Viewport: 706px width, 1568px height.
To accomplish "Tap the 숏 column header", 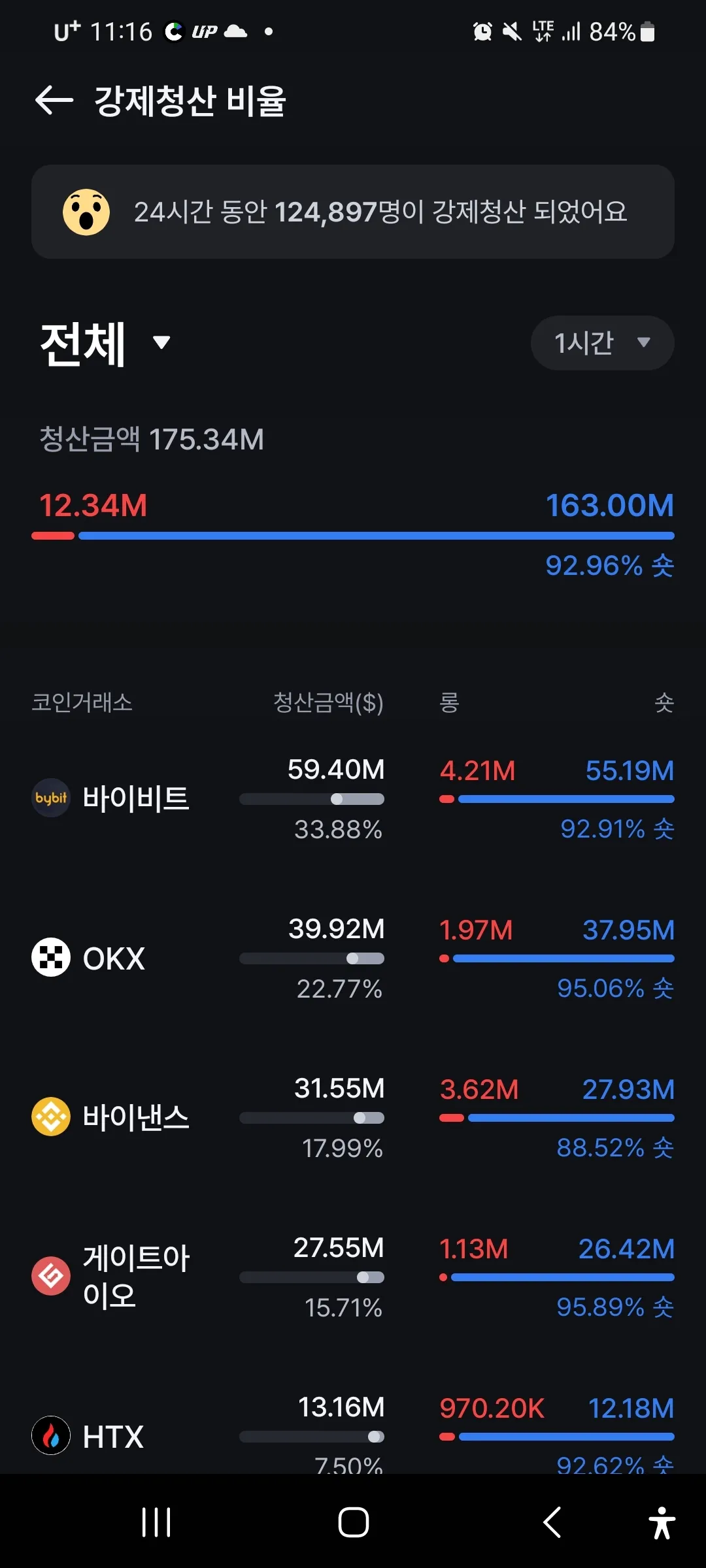I will (664, 703).
